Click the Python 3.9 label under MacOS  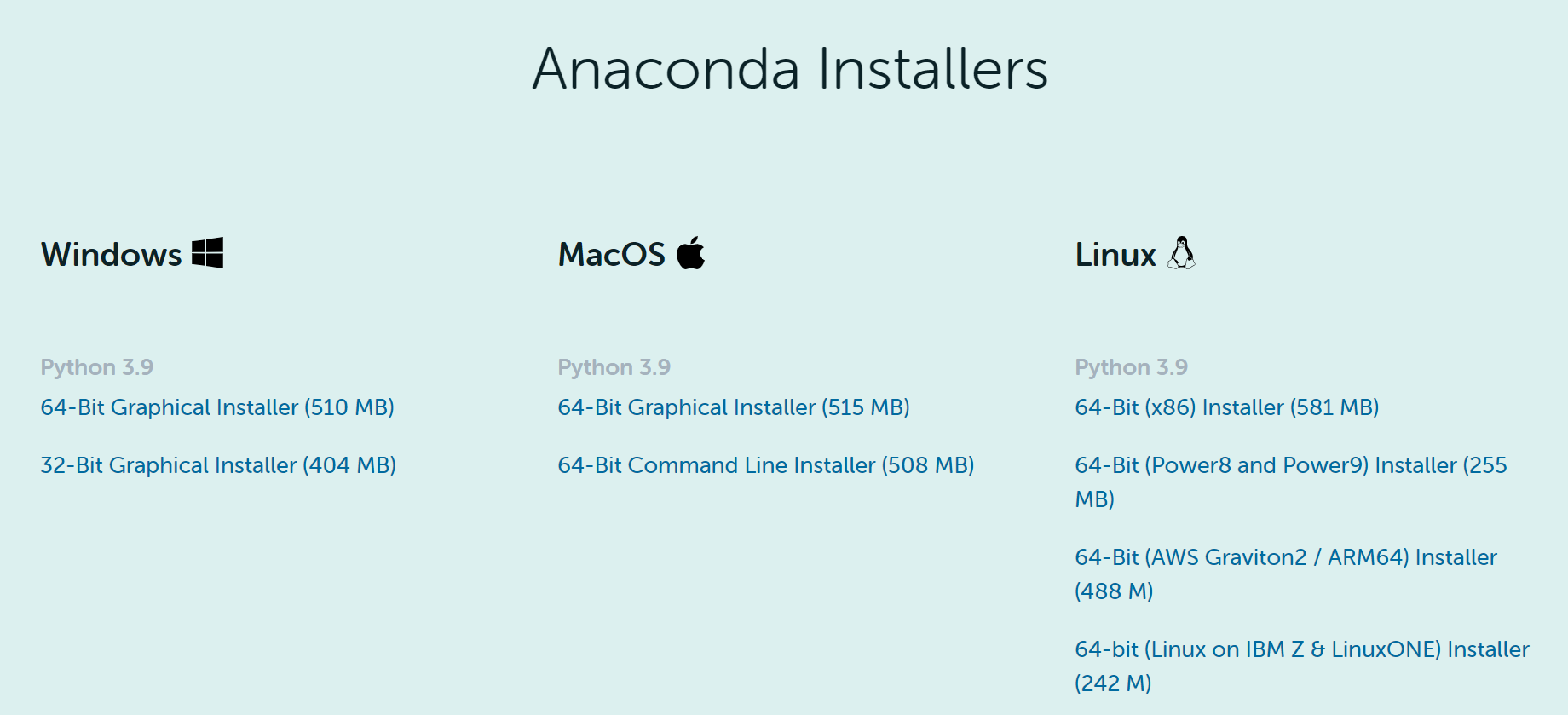614,367
